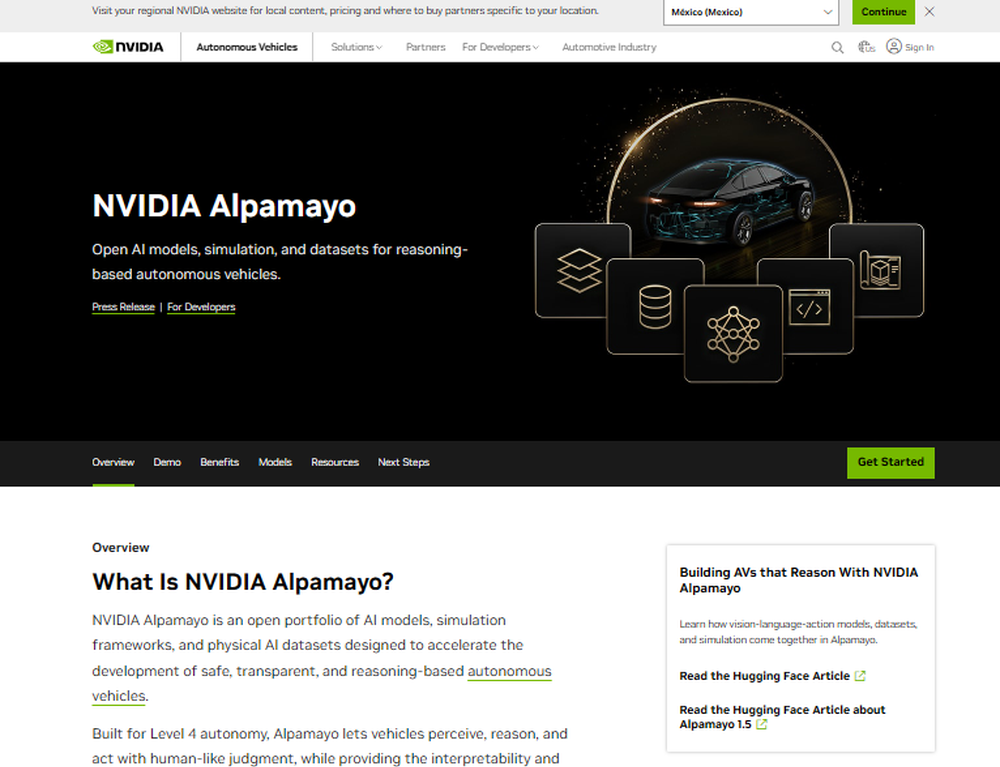Open the Partners nav item
Image resolution: width=1000 pixels, height=767 pixels.
425,47
